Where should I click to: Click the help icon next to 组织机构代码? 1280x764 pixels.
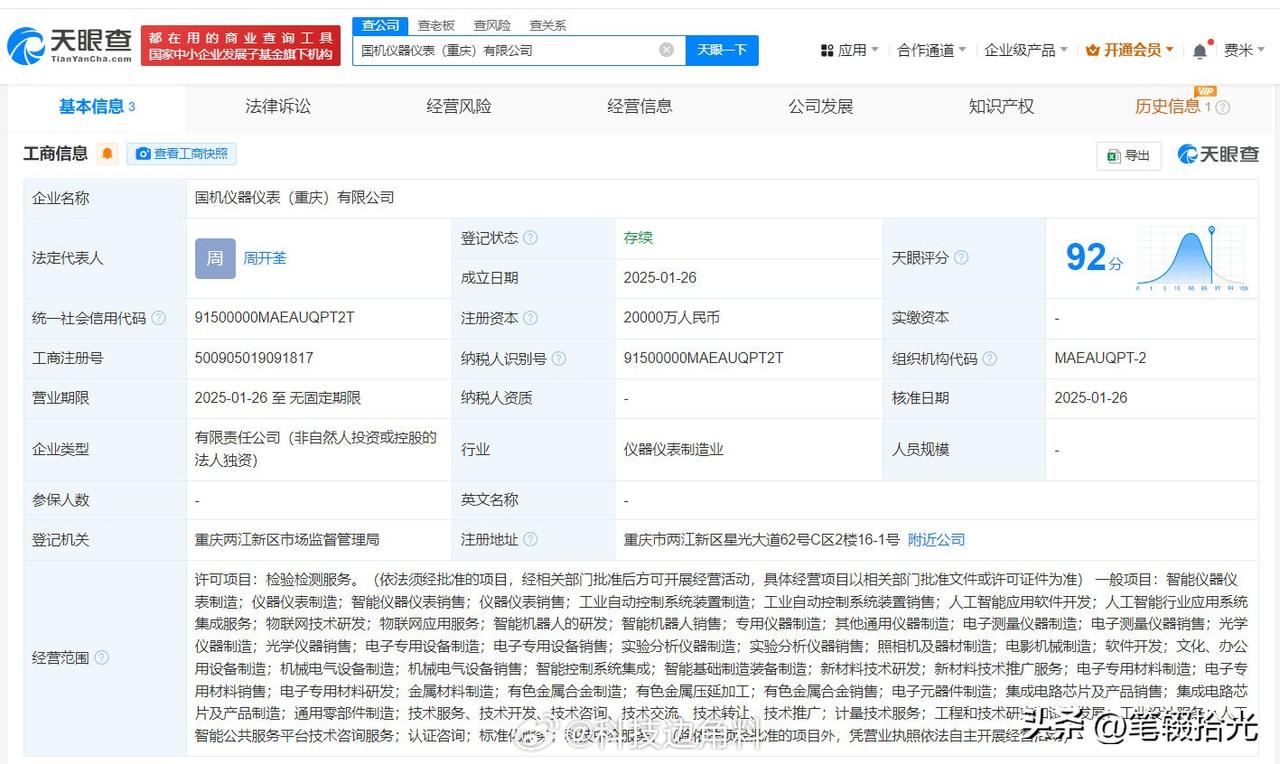989,358
